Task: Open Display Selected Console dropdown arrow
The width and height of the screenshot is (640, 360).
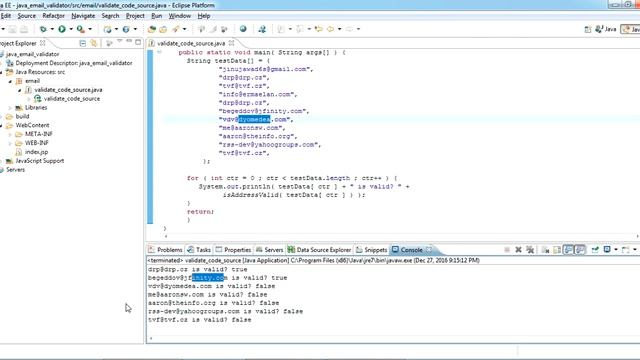Action: [x=616, y=249]
